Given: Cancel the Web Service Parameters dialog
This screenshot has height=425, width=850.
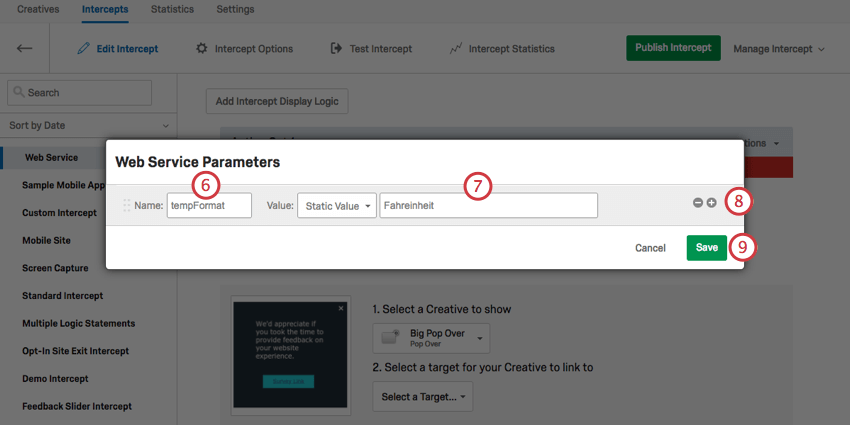Looking at the screenshot, I should click(x=650, y=248).
